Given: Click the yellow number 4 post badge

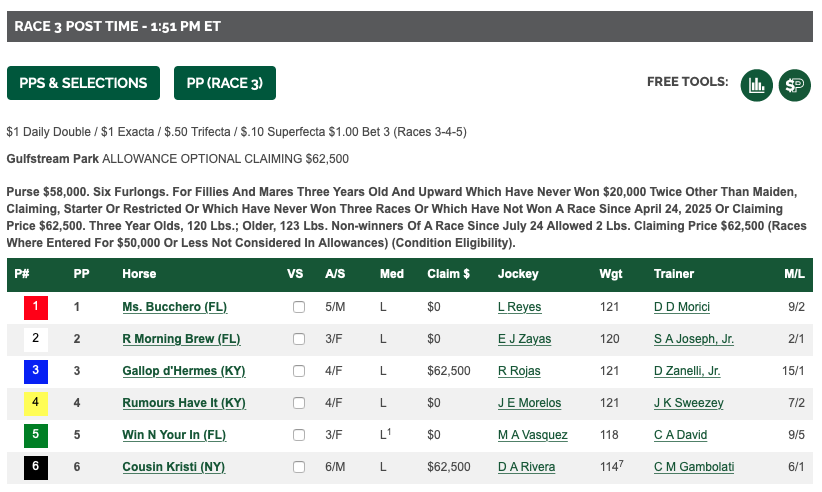Looking at the screenshot, I should click(35, 403).
